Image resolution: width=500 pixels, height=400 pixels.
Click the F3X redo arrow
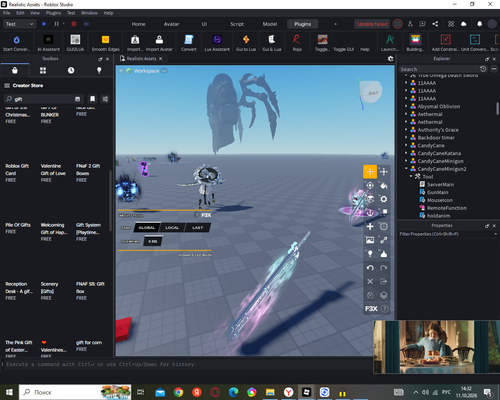click(384, 268)
